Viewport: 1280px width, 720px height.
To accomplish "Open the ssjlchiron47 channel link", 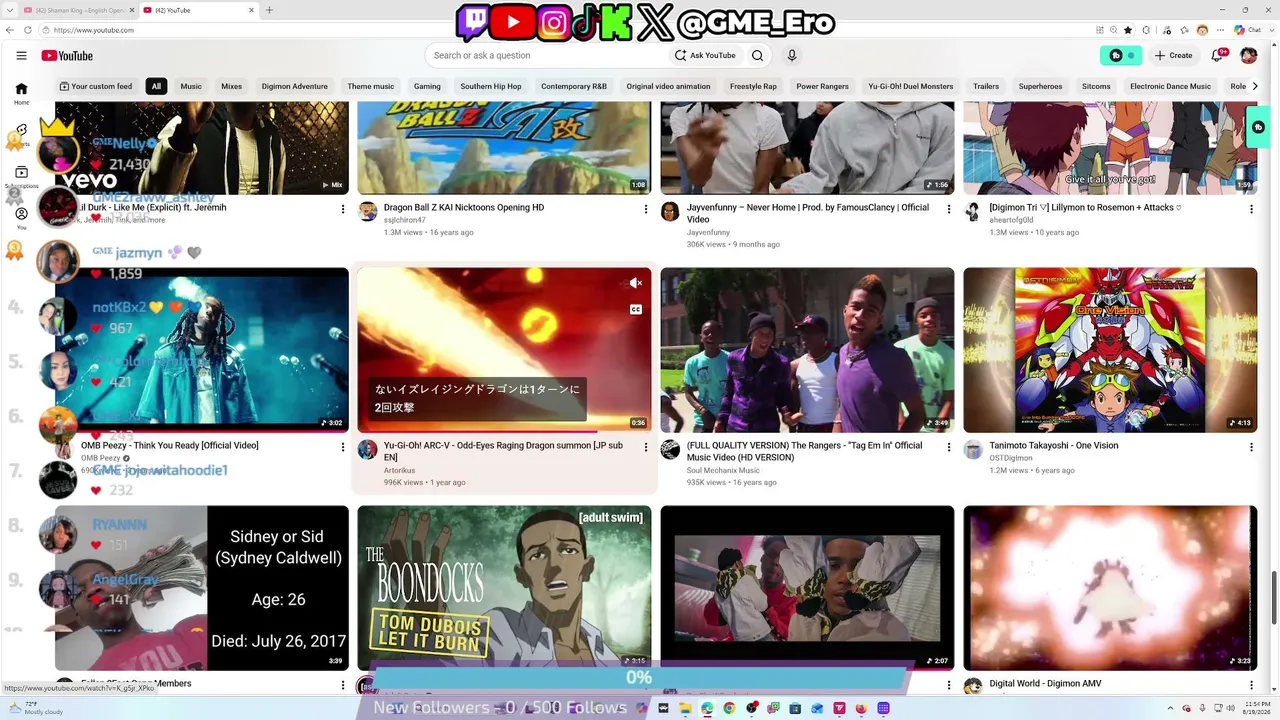I will click(x=405, y=220).
